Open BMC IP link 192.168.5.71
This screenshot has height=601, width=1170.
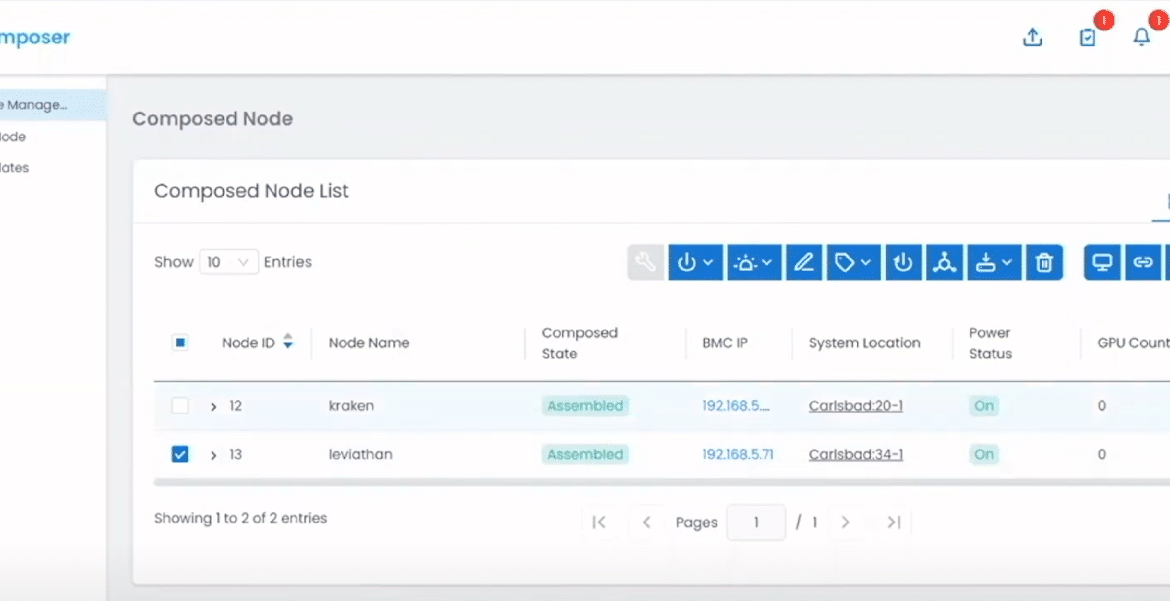coord(737,454)
